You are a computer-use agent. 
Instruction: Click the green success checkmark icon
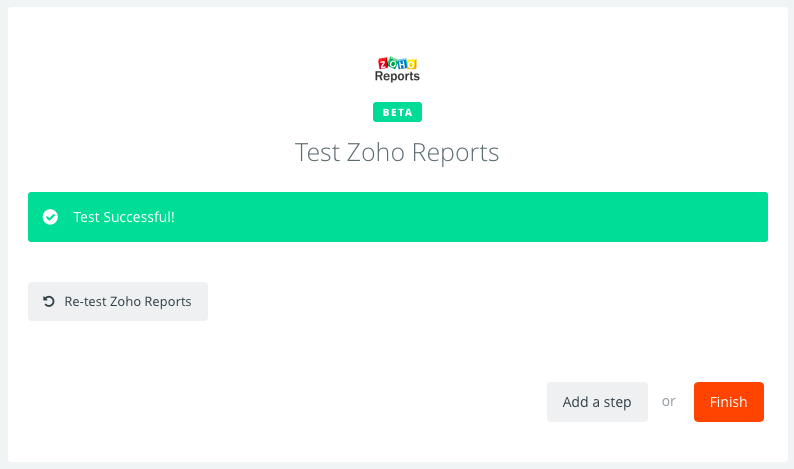point(50,217)
